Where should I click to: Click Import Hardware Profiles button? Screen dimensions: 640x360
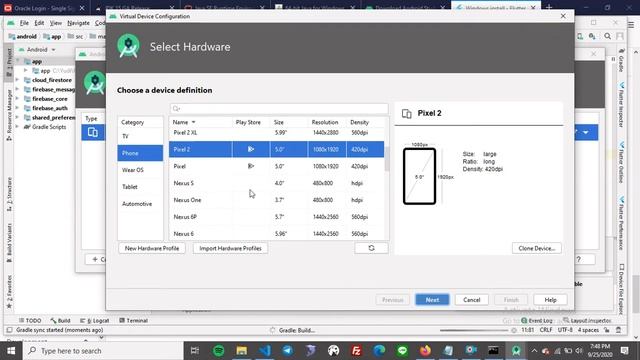(x=230, y=248)
